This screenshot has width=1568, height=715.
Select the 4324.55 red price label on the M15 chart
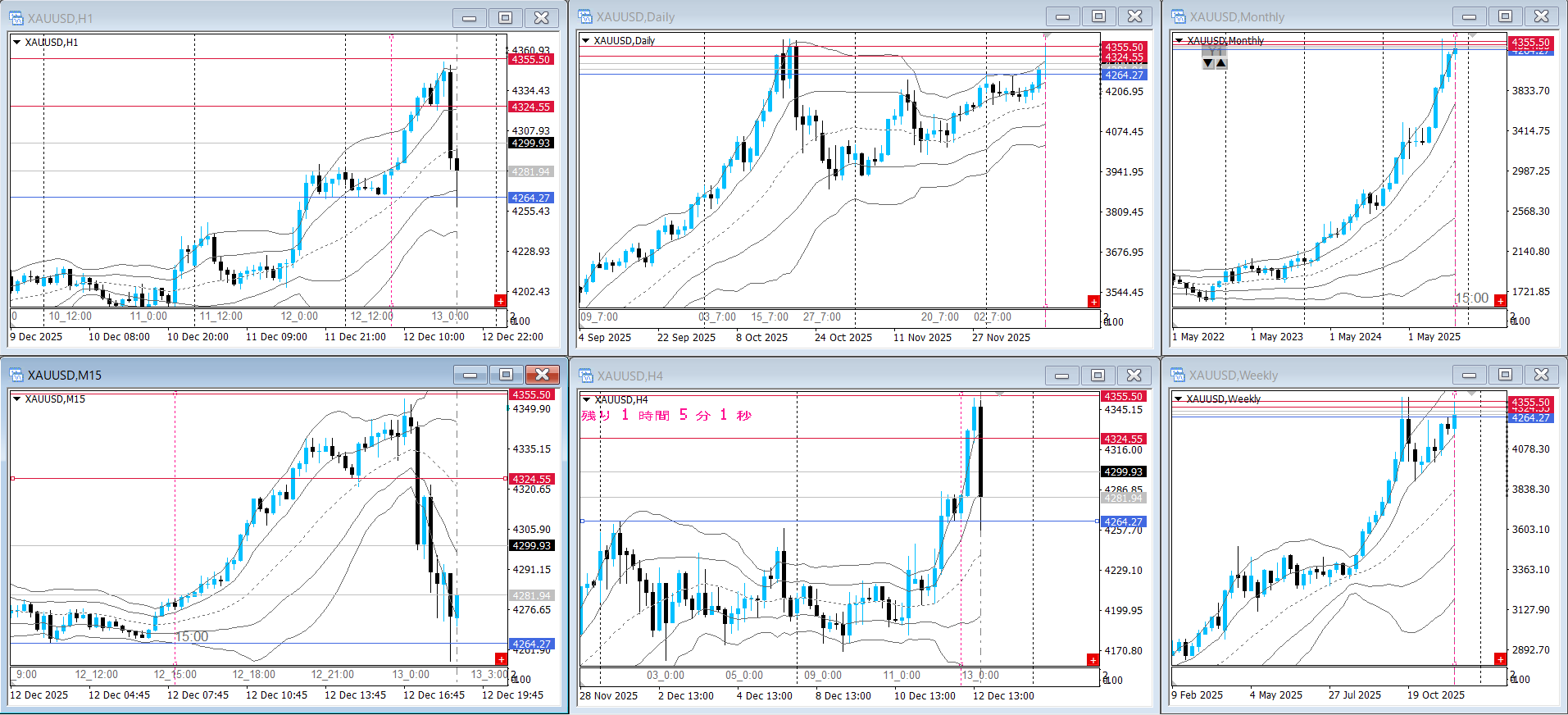tap(531, 479)
